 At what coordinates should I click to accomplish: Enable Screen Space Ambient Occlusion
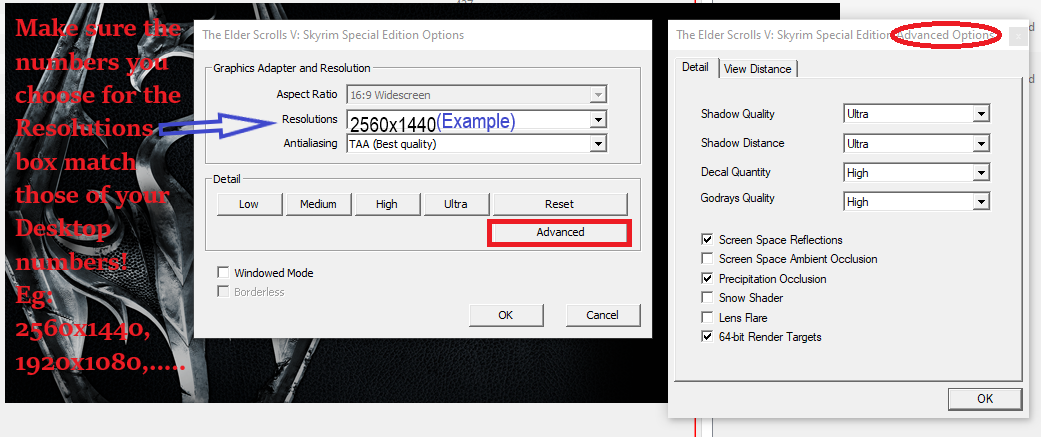point(706,259)
